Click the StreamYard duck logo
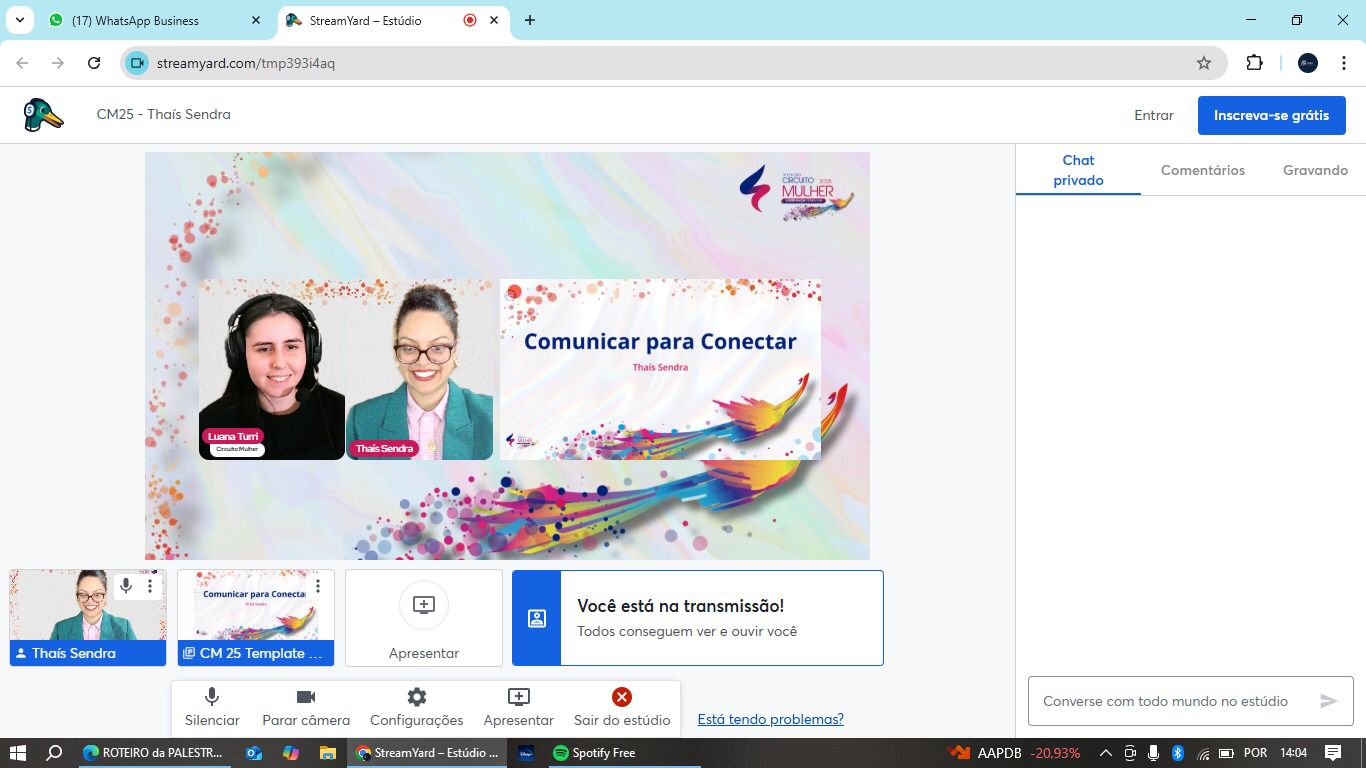Image resolution: width=1366 pixels, height=768 pixels. [x=43, y=115]
